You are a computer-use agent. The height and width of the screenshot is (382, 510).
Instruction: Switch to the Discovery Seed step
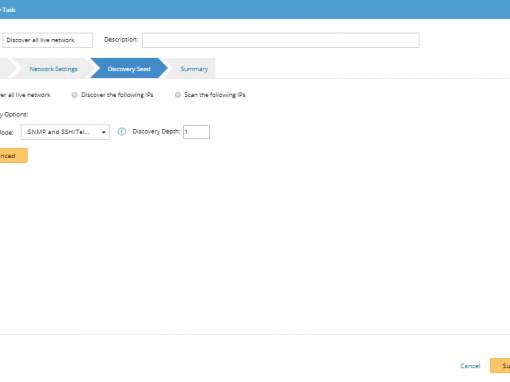coord(129,69)
